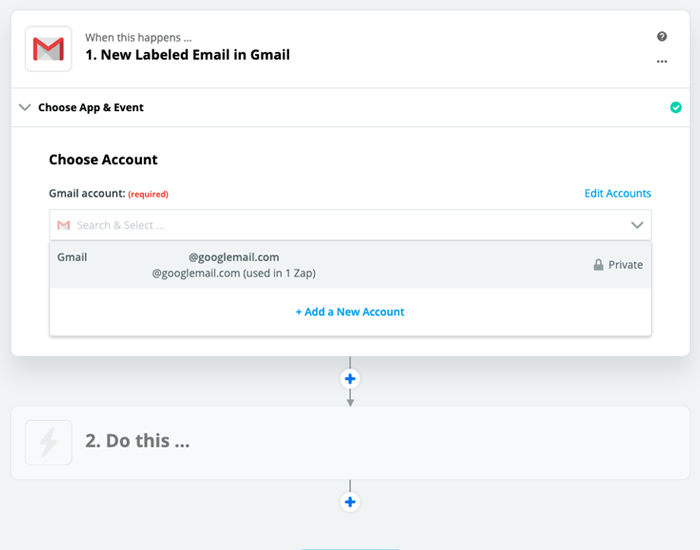700x550 pixels.
Task: Click the green completed checkmark icon
Action: click(x=676, y=107)
